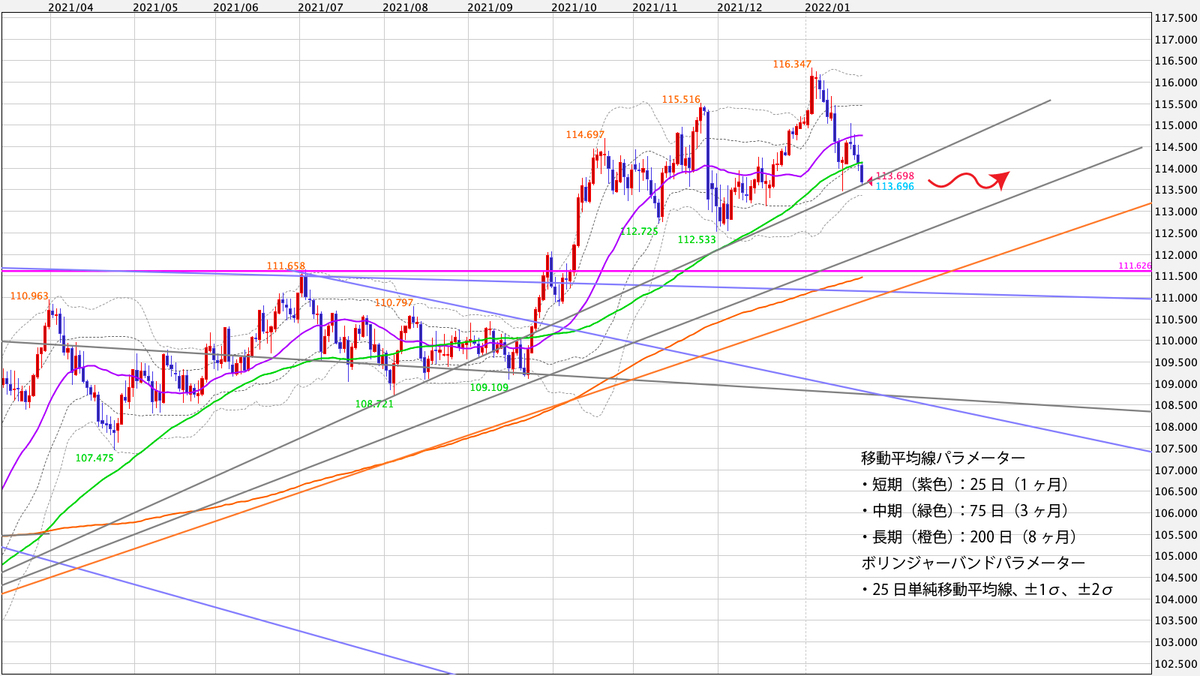Click the 110.963 high label
Viewport: 1200px width, 676px height.
click(x=29, y=296)
